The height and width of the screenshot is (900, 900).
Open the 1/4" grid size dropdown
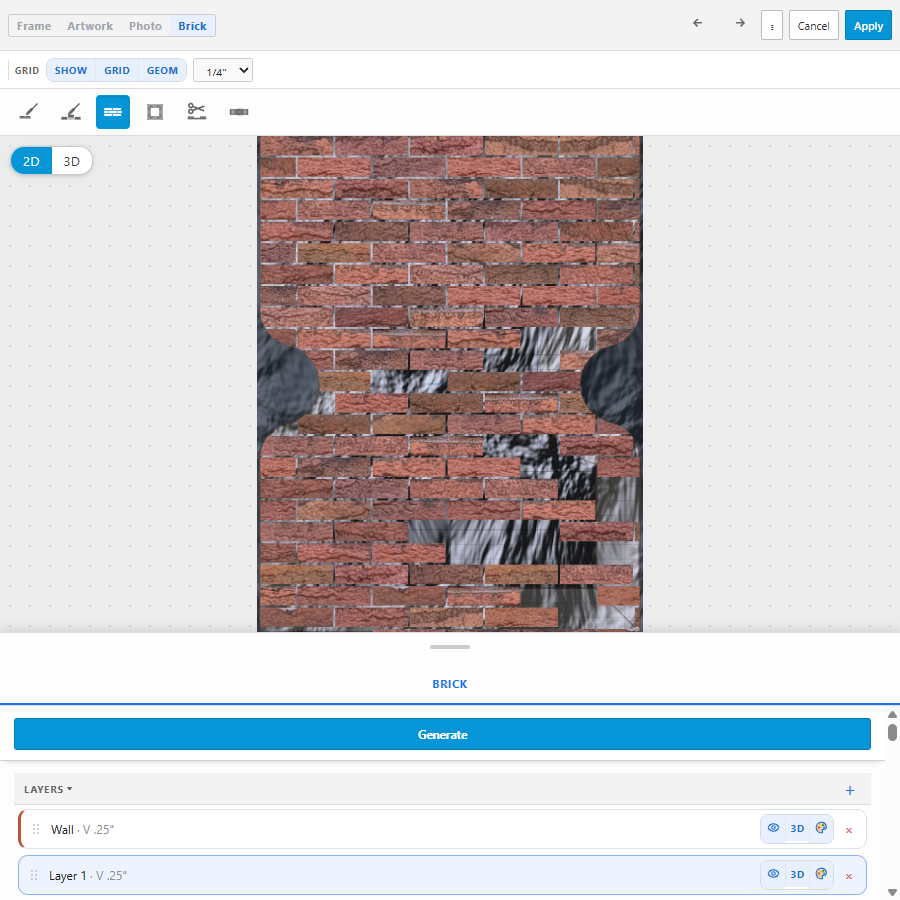click(x=223, y=71)
